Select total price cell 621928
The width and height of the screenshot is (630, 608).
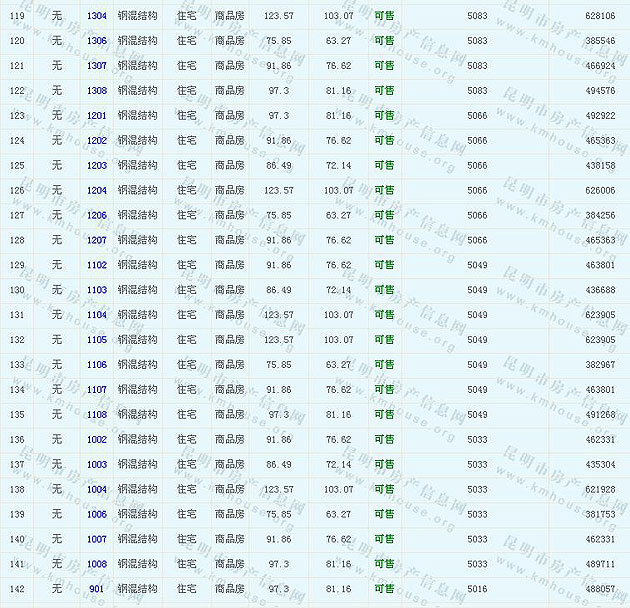click(600, 489)
